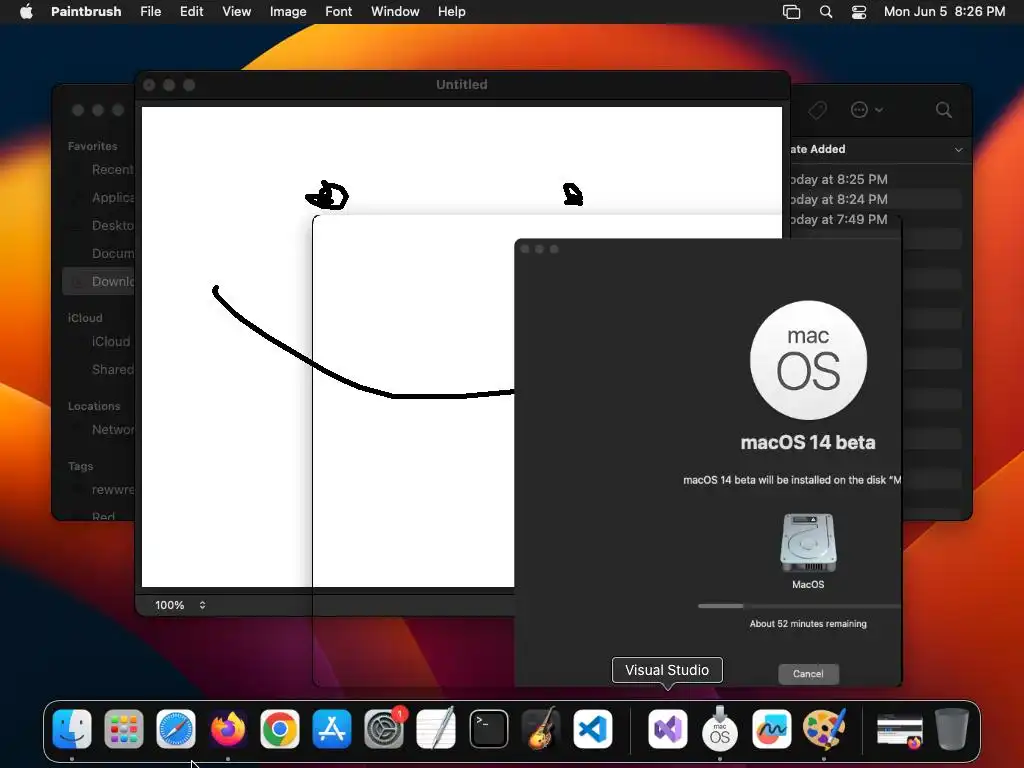Open the View menu
The height and width of the screenshot is (768, 1024).
[236, 12]
